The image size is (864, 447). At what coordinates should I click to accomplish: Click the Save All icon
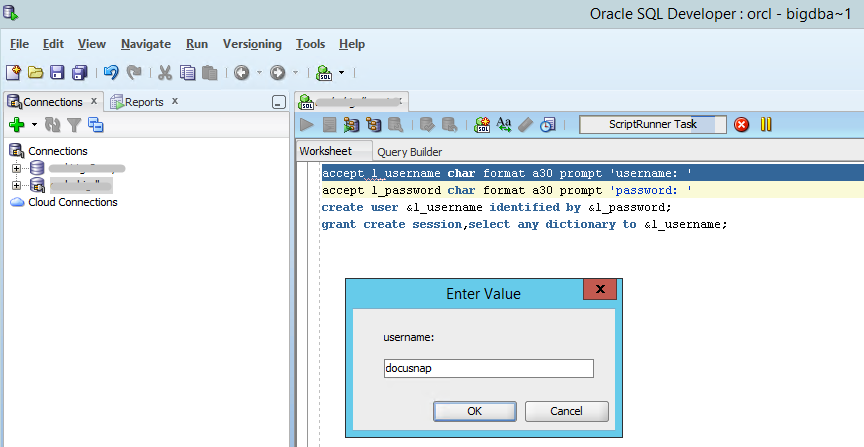point(80,72)
